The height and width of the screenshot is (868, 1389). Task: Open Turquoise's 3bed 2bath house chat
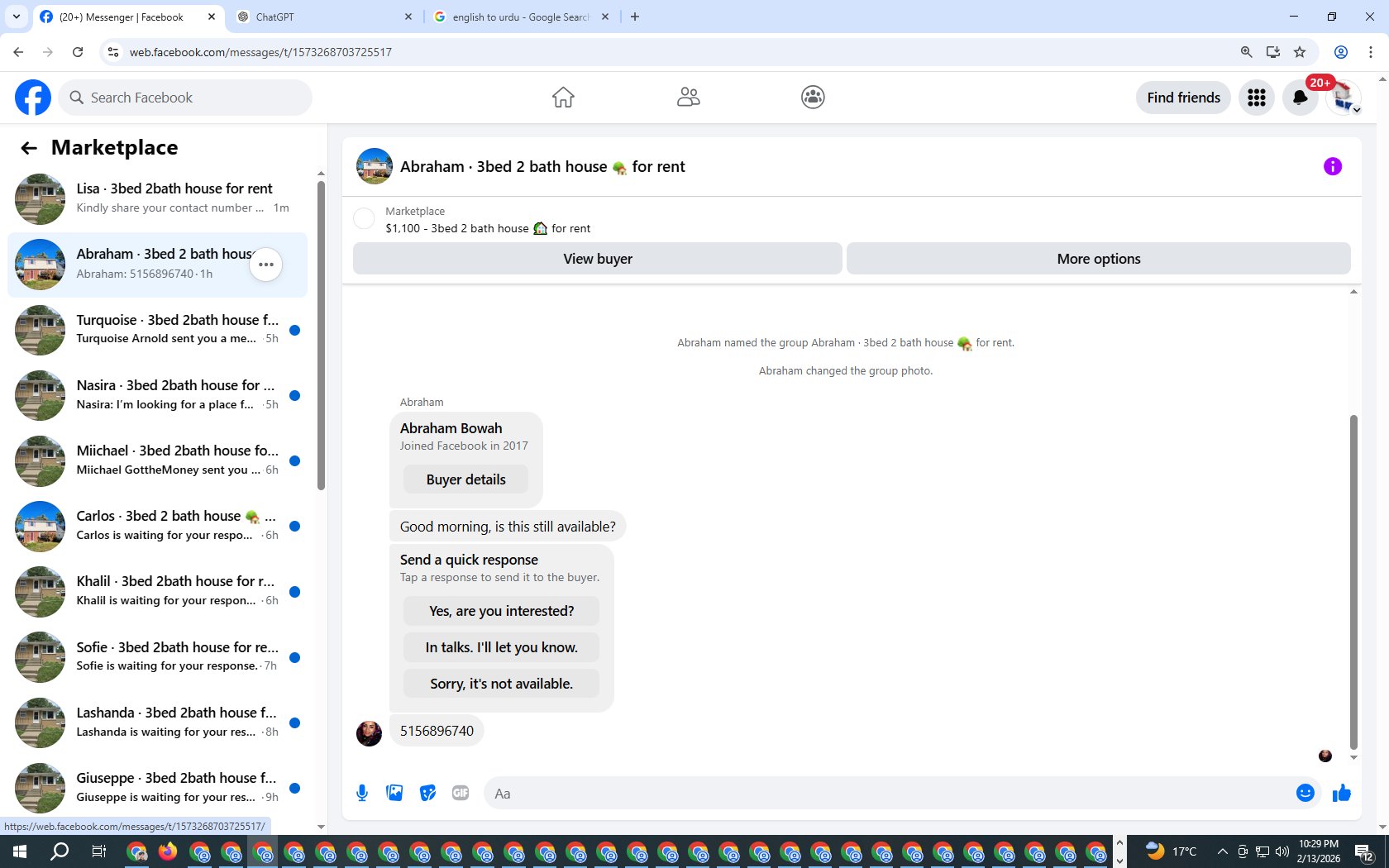pyautogui.click(x=157, y=330)
